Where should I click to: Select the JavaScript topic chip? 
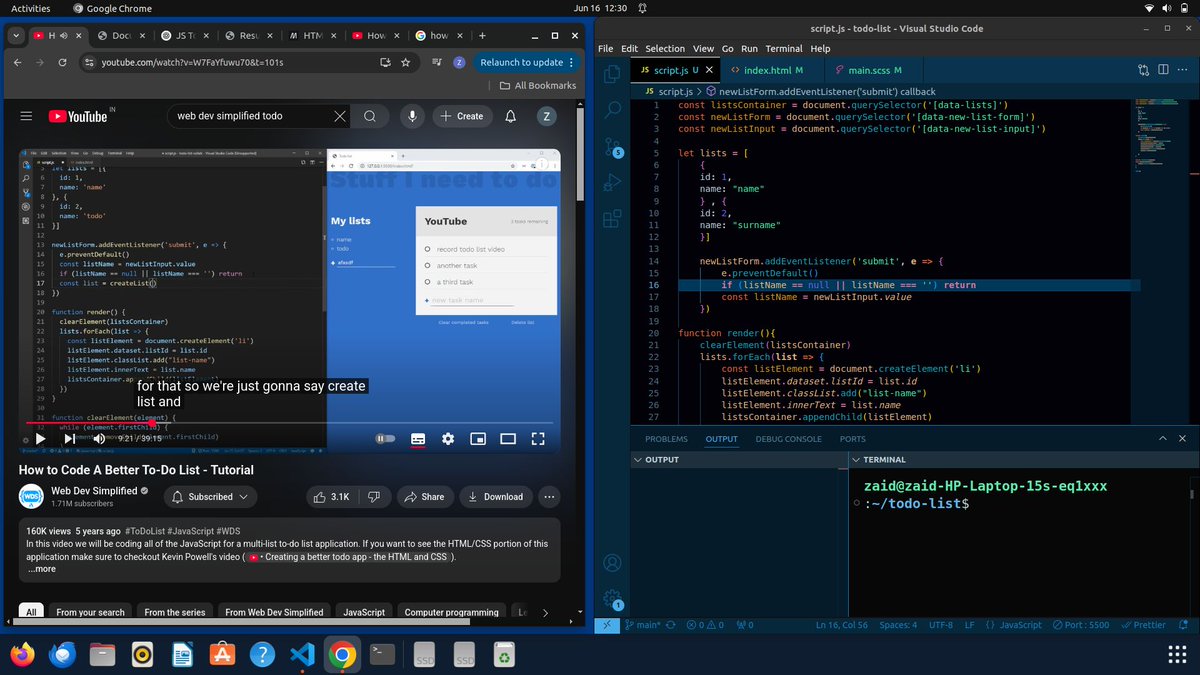point(364,613)
